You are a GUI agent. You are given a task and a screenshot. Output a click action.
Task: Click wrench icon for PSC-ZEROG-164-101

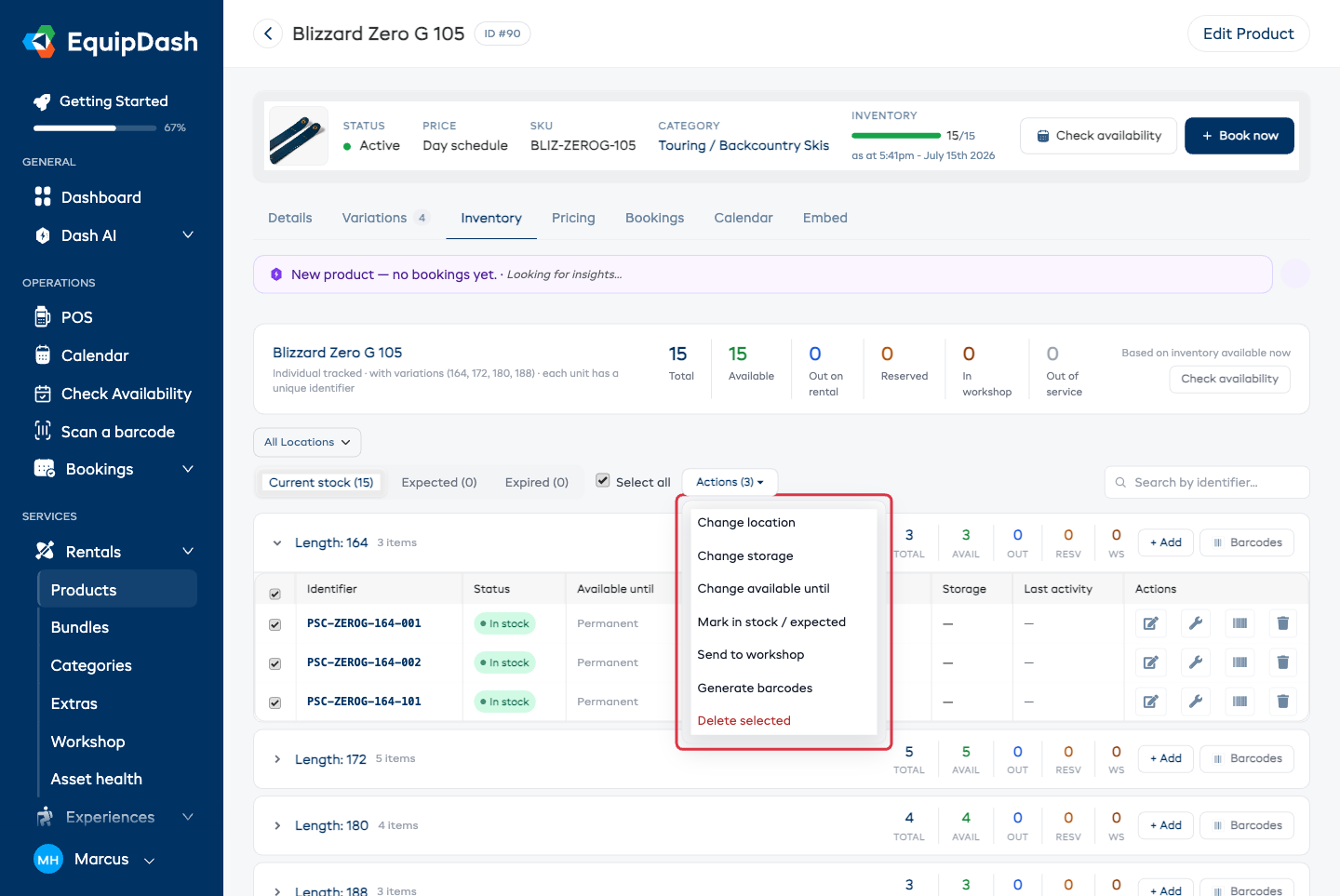coord(1196,702)
